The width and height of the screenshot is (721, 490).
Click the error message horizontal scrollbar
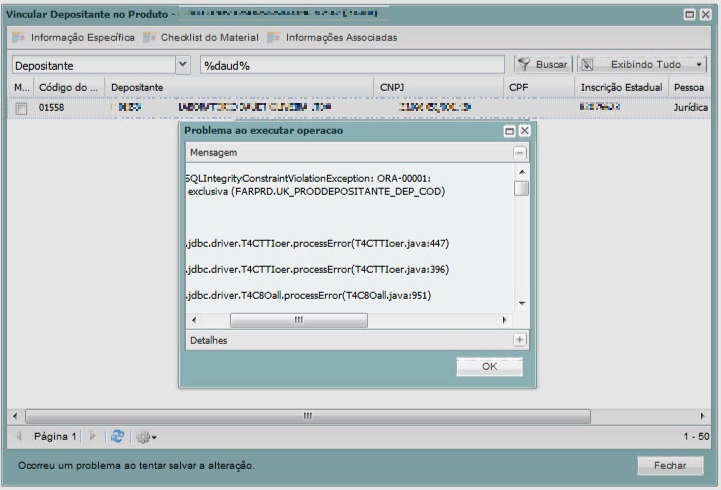click(298, 320)
